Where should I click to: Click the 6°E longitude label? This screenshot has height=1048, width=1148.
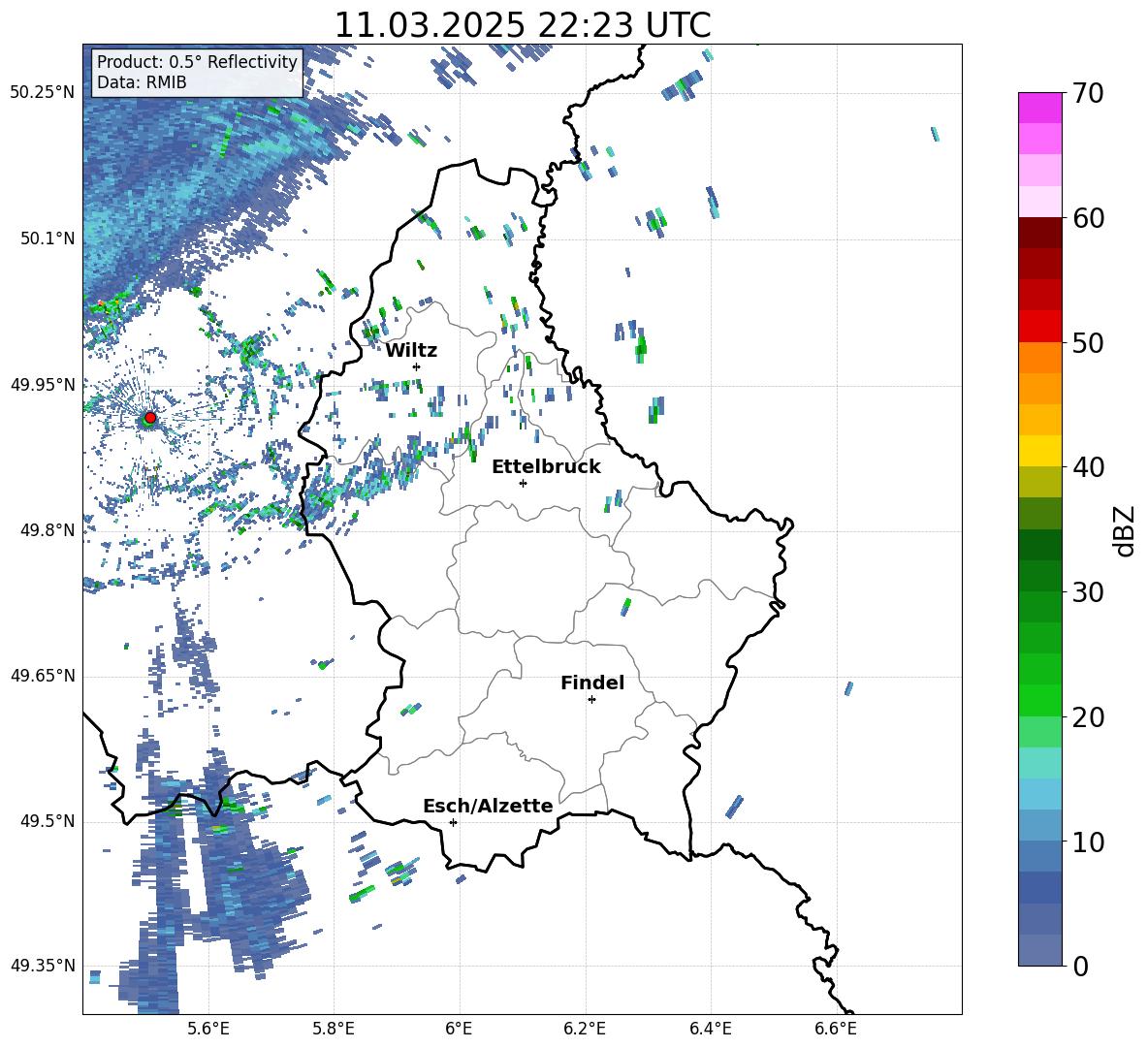459,1029
